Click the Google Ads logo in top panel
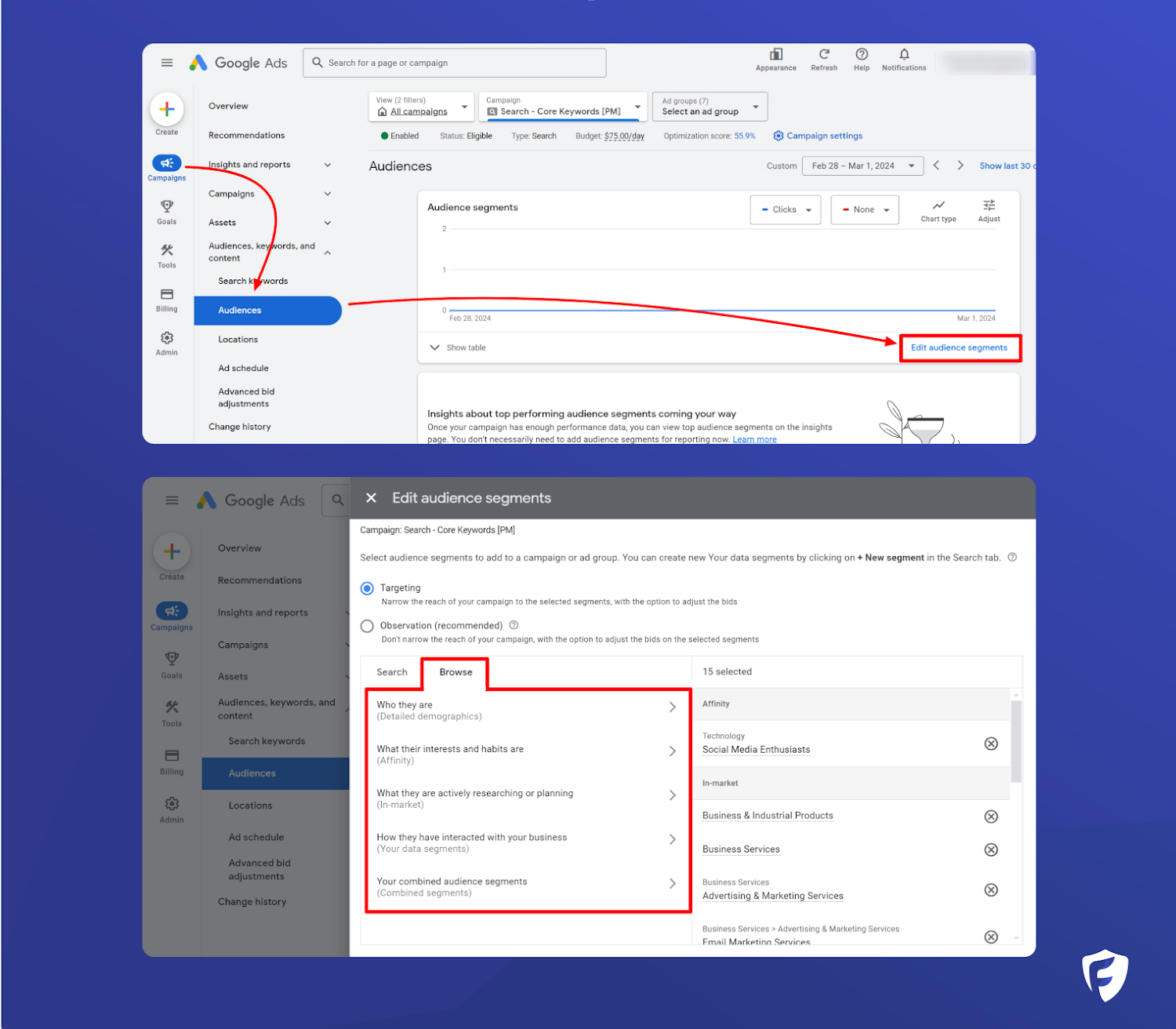 238,63
